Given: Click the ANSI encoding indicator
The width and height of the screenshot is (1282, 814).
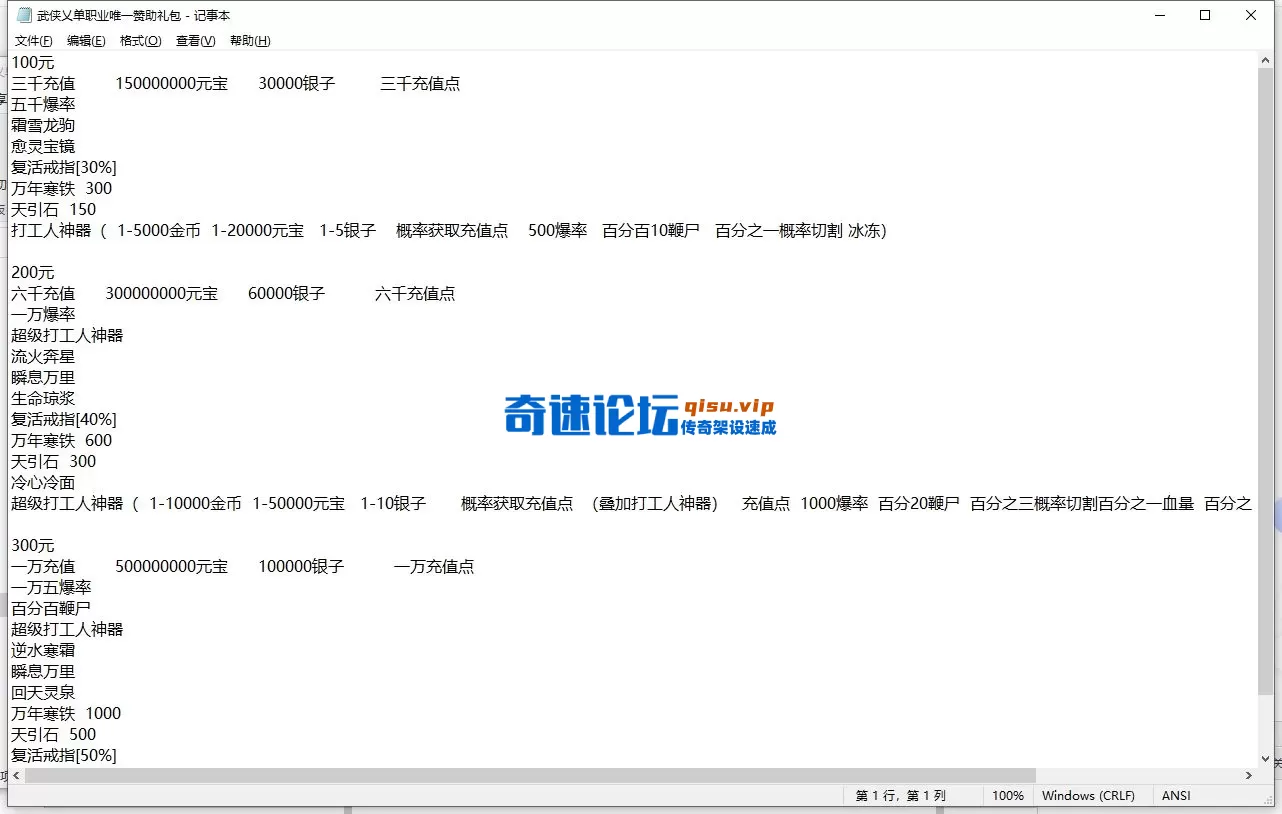Looking at the screenshot, I should [1175, 795].
